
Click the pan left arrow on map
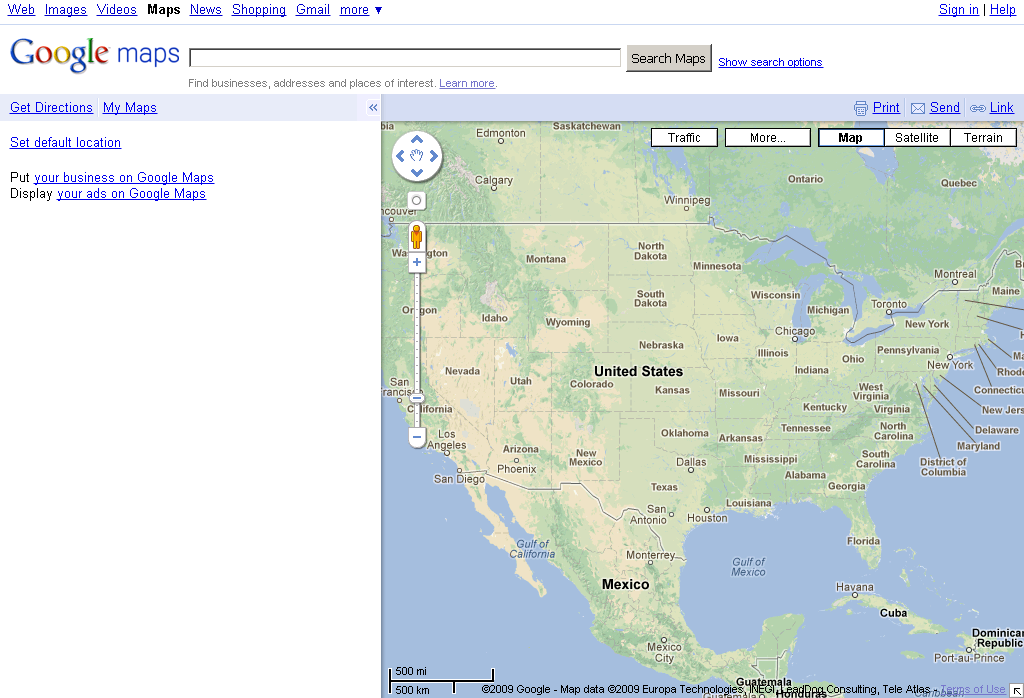[400, 156]
